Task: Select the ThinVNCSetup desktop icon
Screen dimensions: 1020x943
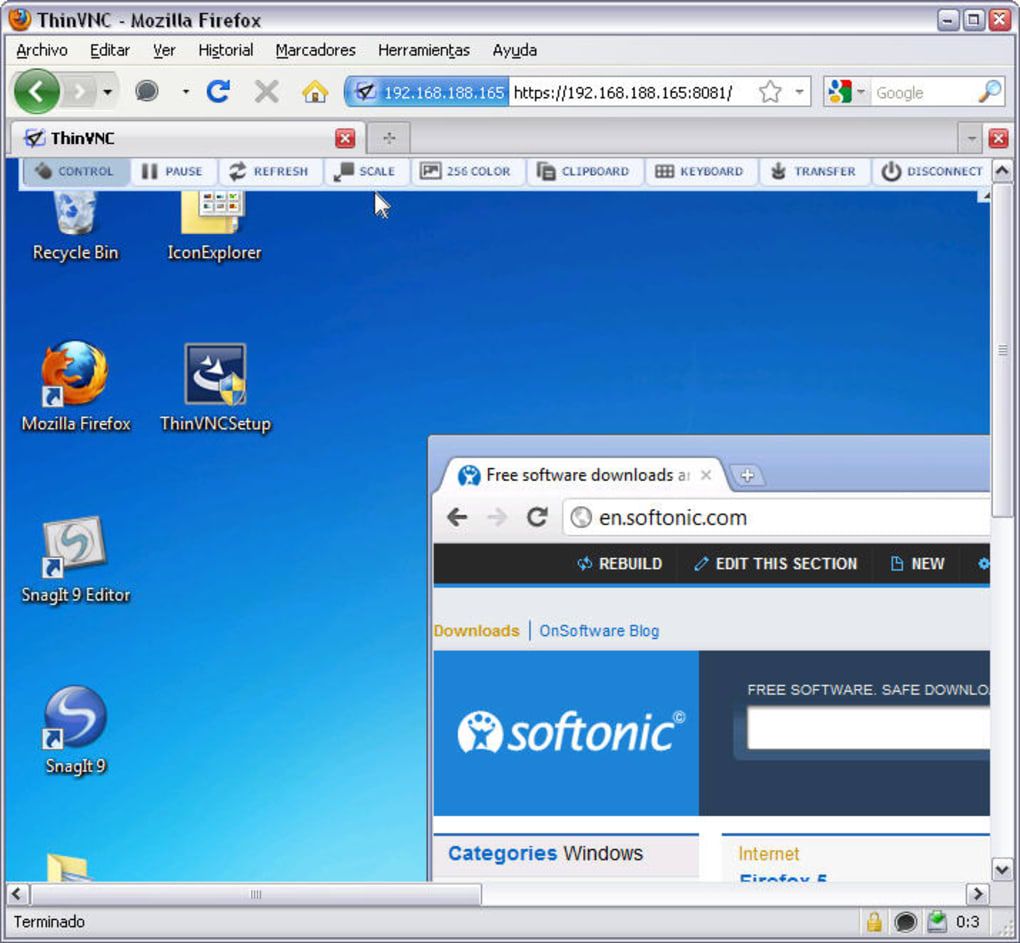Action: (x=215, y=388)
